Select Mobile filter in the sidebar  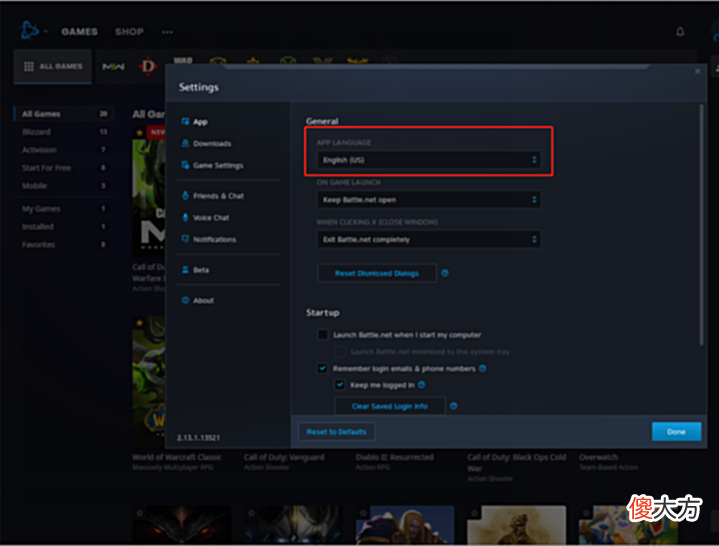point(64,186)
